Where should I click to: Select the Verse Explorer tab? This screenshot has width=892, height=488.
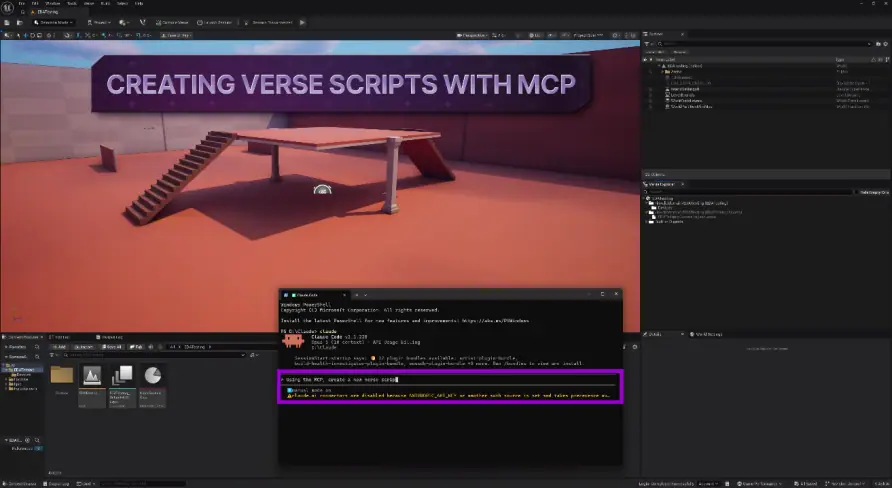pyautogui.click(x=662, y=184)
